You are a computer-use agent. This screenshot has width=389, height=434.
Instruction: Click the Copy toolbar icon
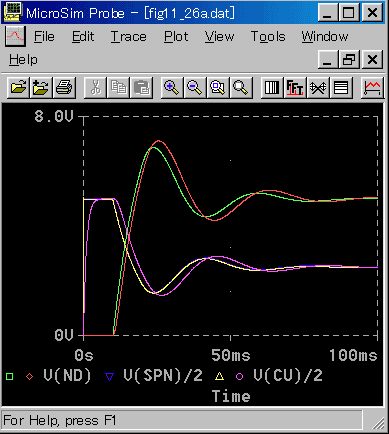click(x=118, y=88)
